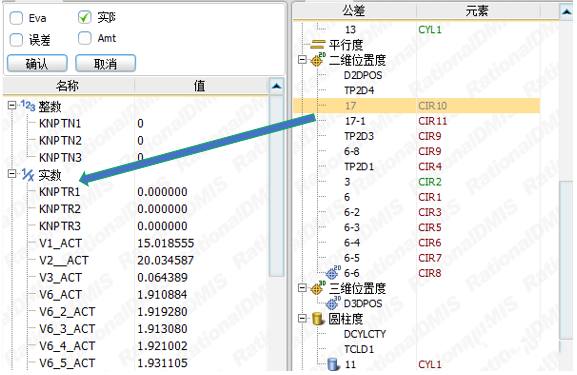Click the 2D position icon beside 6-6
The width and height of the screenshot is (577, 375).
[333, 273]
